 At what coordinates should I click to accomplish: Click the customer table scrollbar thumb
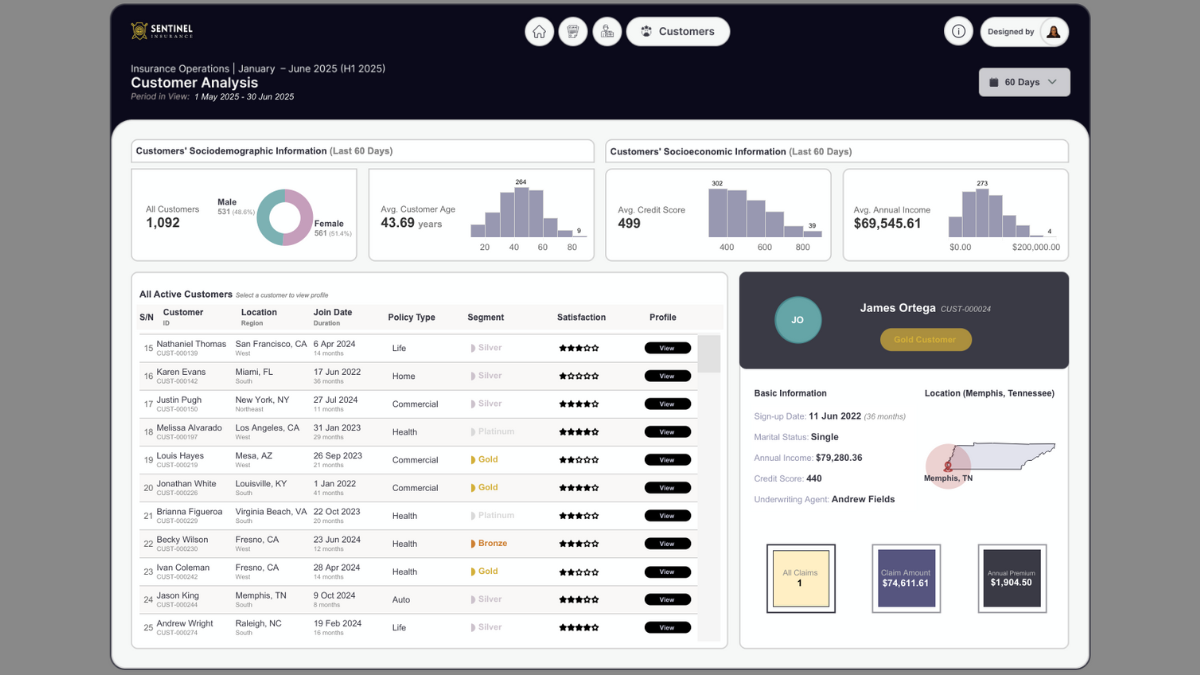[709, 353]
